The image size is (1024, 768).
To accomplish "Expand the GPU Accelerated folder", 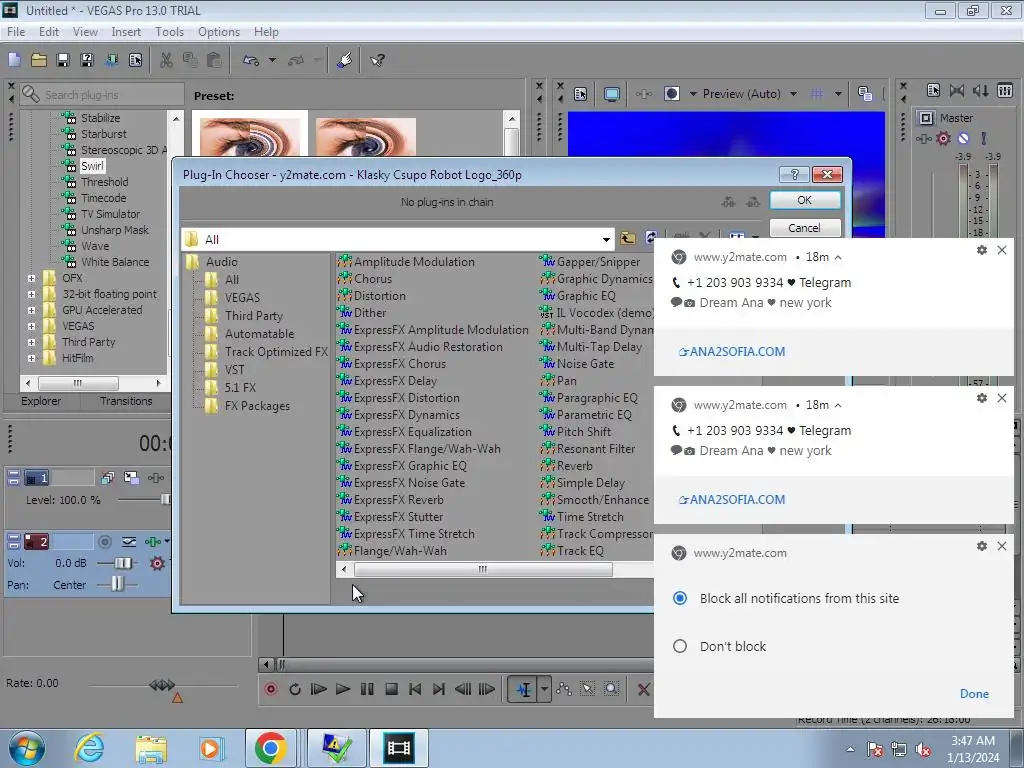I will 31,310.
